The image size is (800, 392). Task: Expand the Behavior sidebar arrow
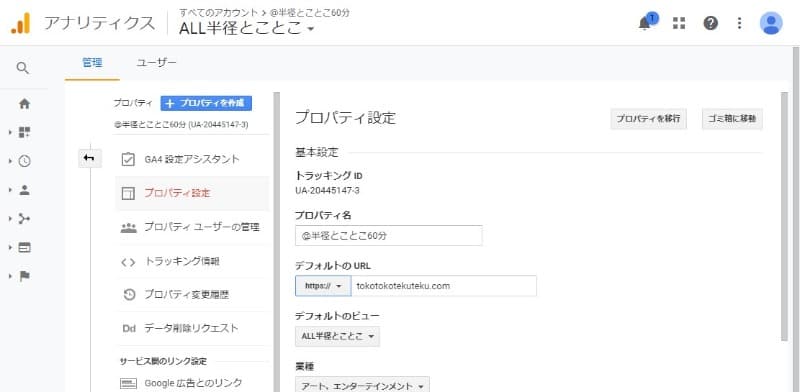10,248
